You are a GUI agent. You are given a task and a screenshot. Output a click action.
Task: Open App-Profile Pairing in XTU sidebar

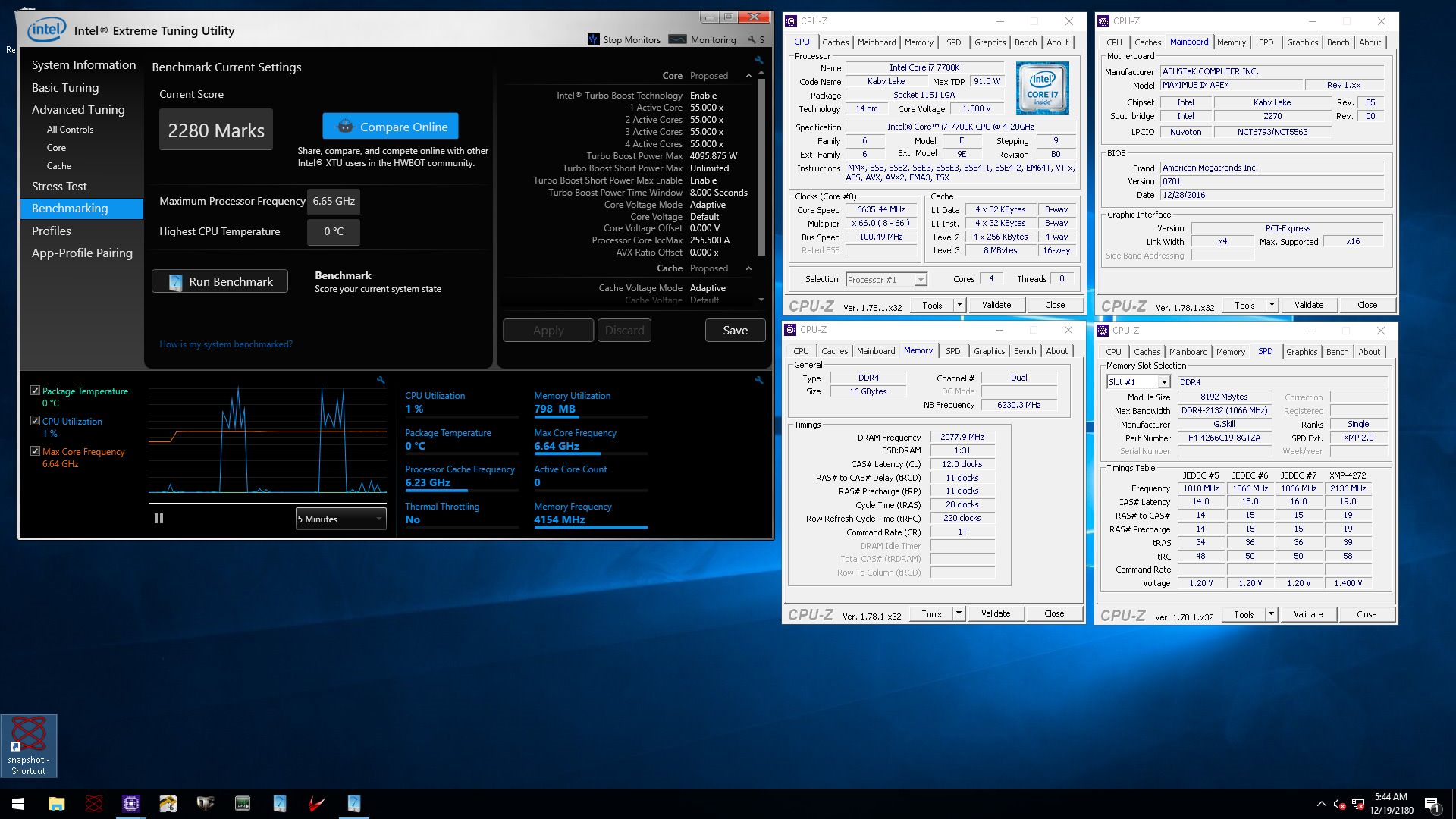coord(82,253)
